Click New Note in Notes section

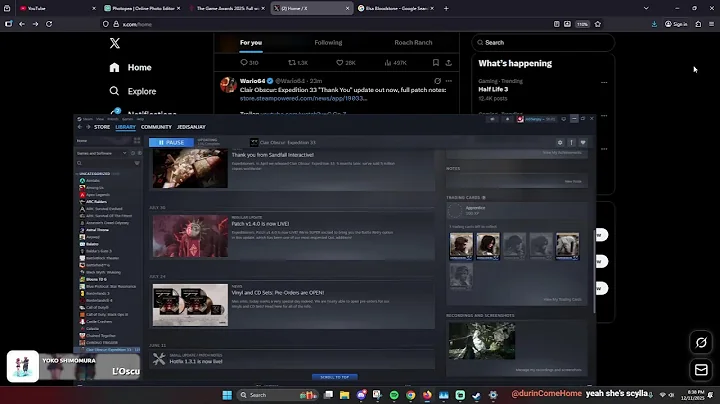click(x=573, y=181)
